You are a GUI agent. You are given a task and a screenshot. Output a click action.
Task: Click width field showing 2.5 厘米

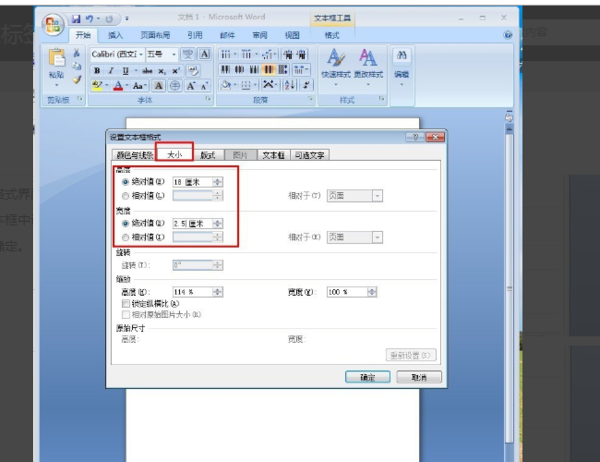(192, 224)
